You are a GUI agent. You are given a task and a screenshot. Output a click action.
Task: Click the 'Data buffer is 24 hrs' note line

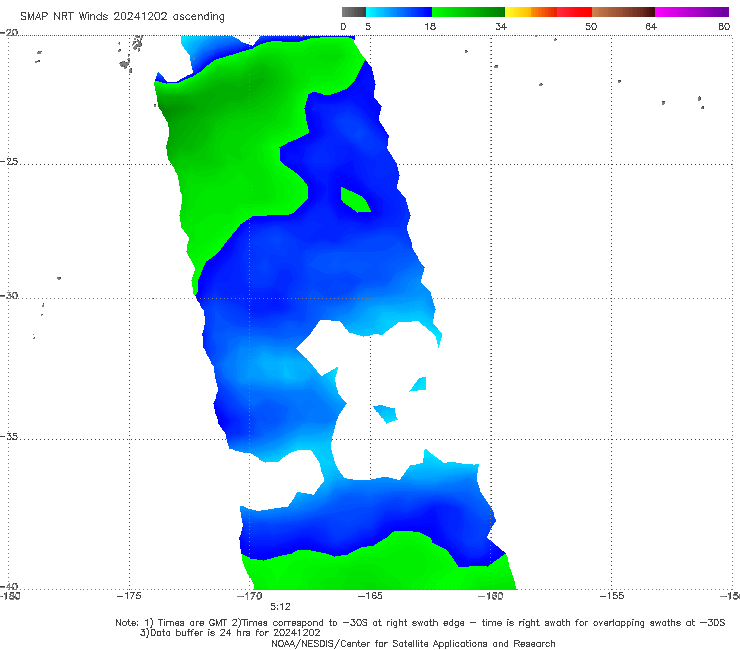pyautogui.click(x=230, y=633)
